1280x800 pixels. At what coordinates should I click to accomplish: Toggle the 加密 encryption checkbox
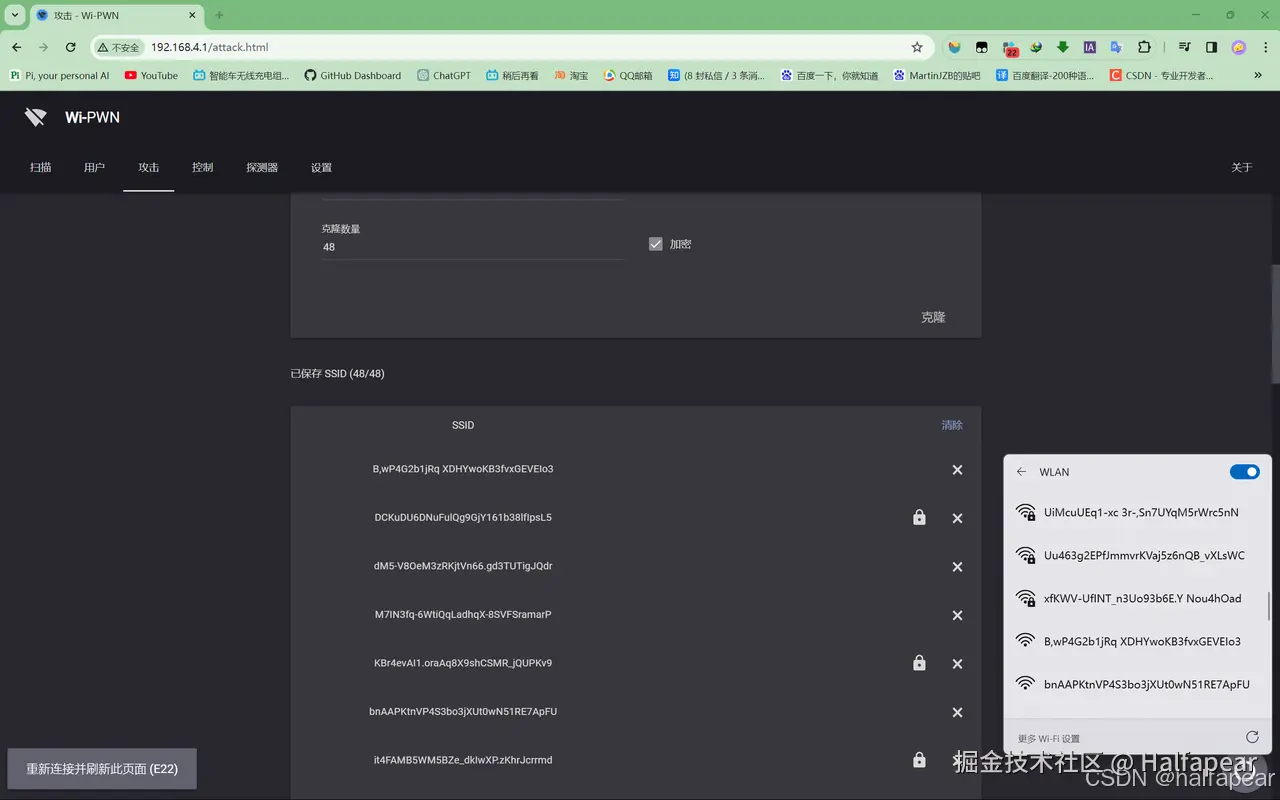(x=656, y=244)
